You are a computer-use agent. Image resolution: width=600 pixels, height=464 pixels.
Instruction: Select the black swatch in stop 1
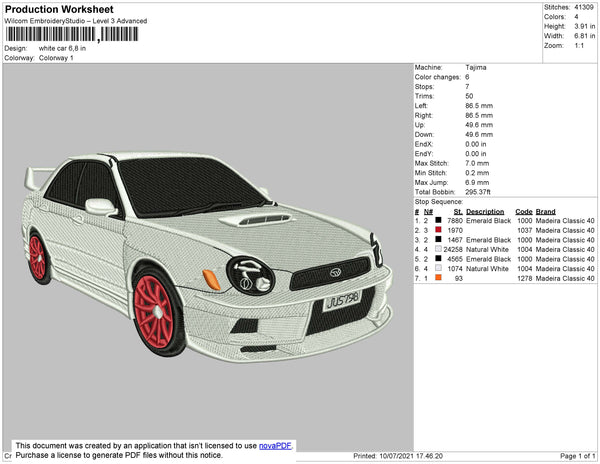click(x=438, y=221)
